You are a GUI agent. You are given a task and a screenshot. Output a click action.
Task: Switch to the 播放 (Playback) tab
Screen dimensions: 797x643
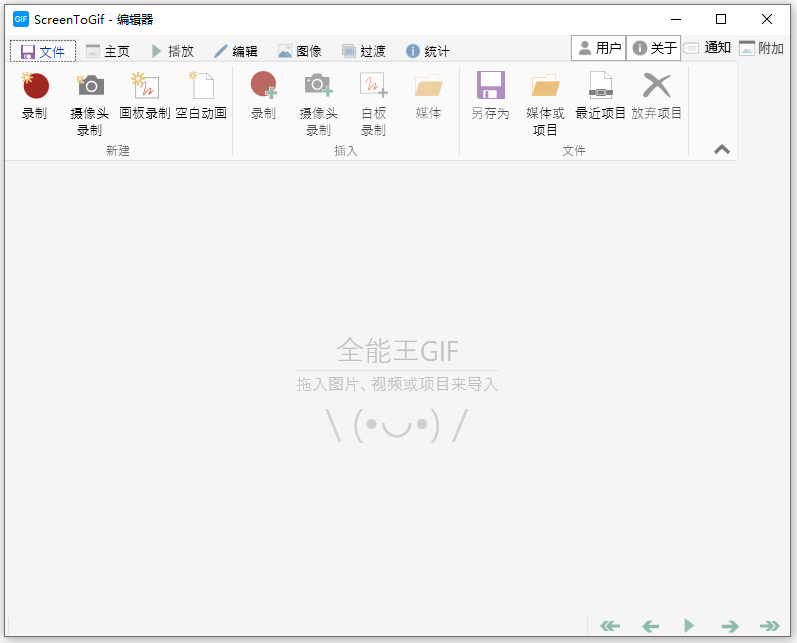[172, 51]
